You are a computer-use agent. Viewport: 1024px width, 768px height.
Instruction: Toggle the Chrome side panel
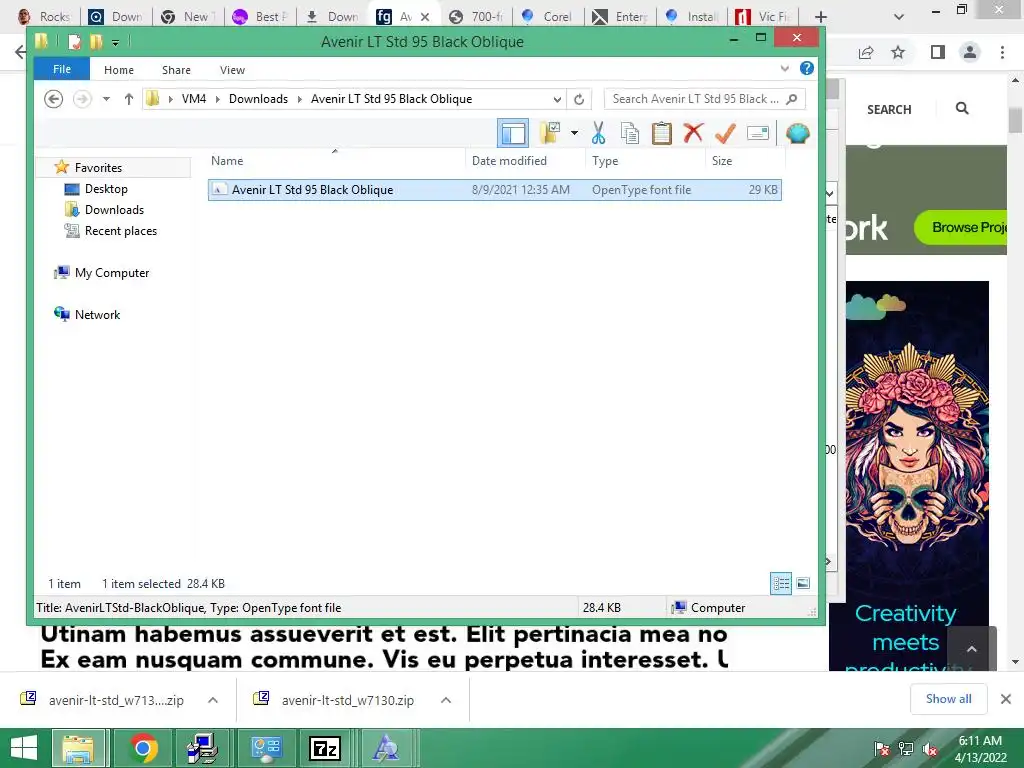(938, 52)
